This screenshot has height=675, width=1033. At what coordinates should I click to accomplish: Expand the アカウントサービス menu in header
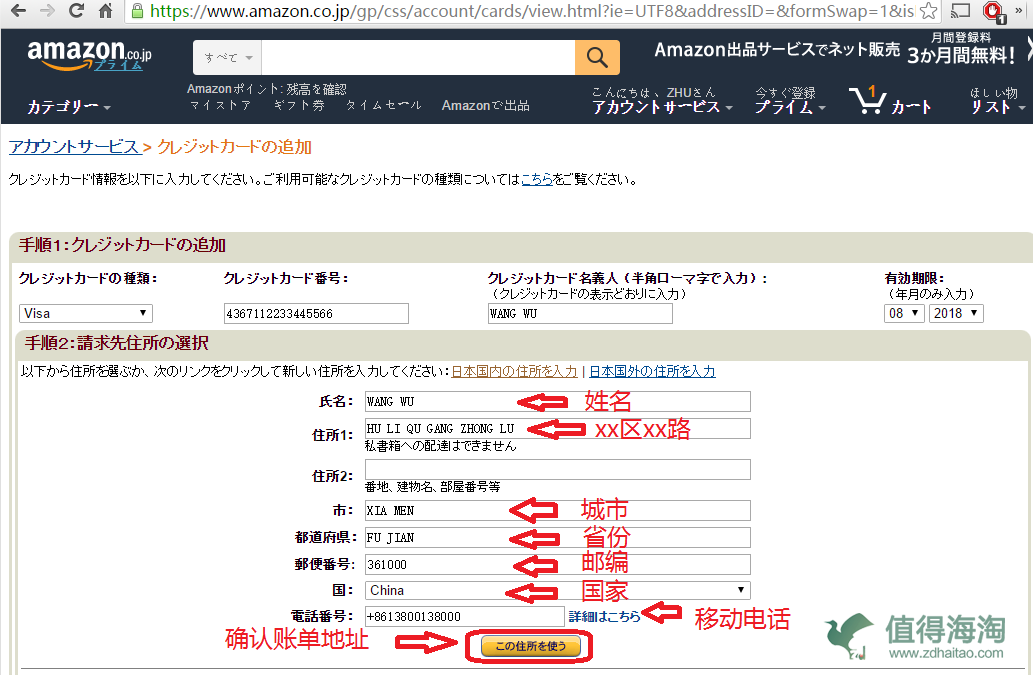coord(661,107)
